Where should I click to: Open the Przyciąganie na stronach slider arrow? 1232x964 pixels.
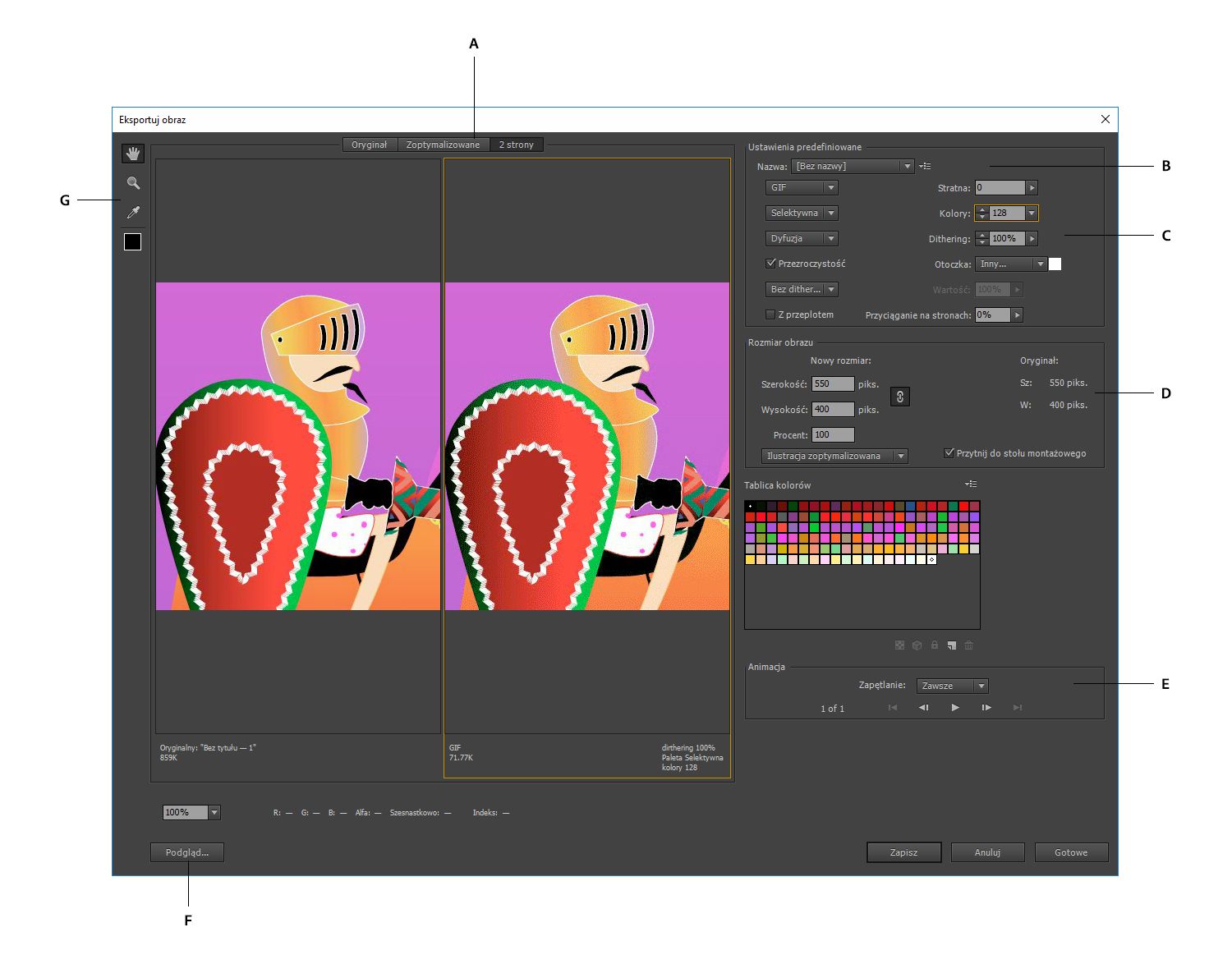coord(1017,315)
